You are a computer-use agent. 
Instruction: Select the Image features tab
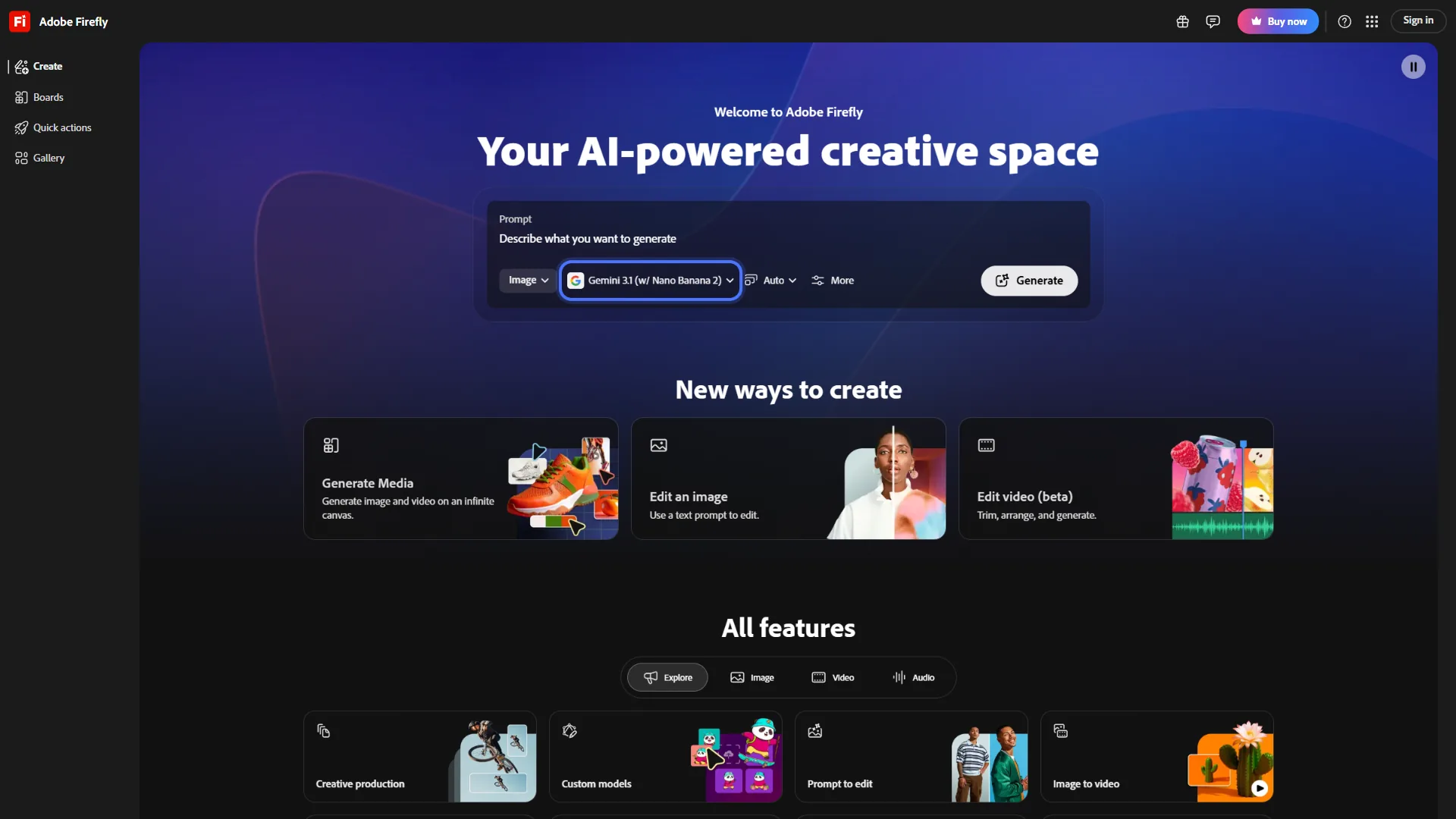752,677
